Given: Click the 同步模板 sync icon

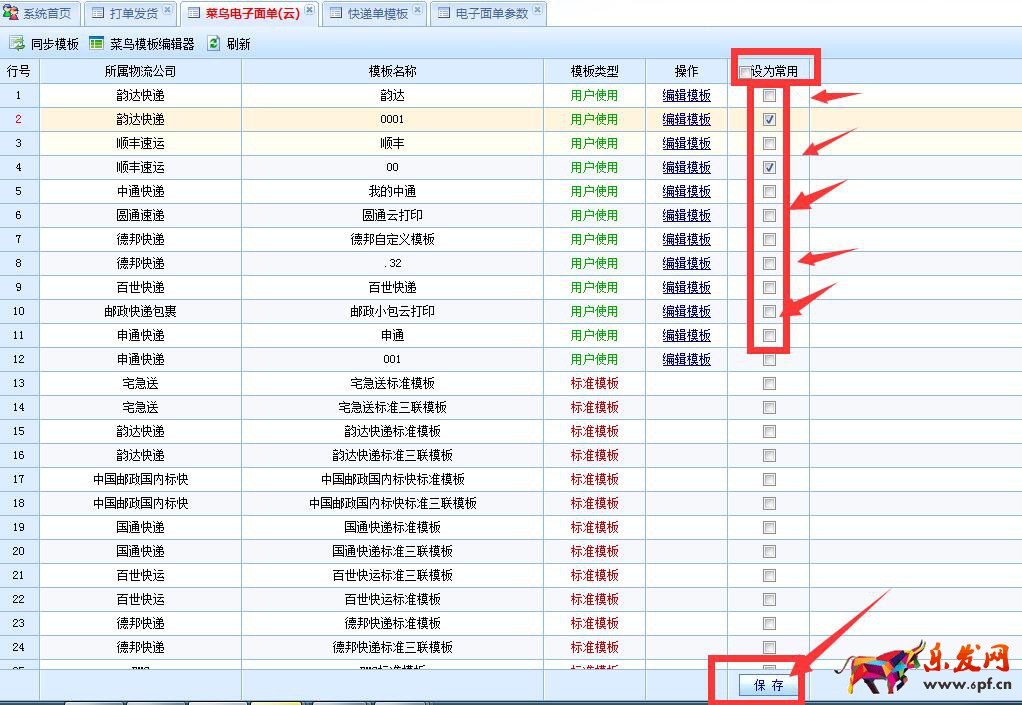Looking at the screenshot, I should 17,44.
